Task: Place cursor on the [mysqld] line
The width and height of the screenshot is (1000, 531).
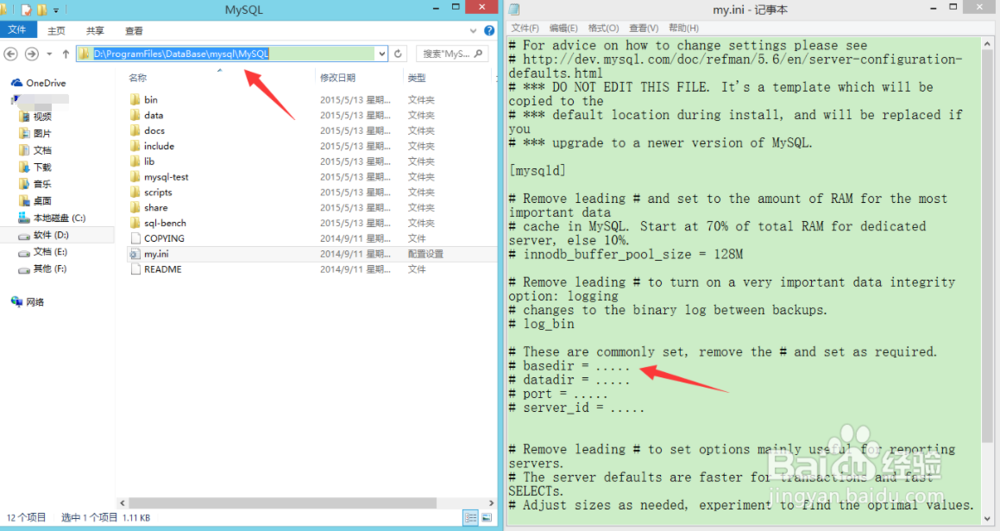Action: point(537,171)
